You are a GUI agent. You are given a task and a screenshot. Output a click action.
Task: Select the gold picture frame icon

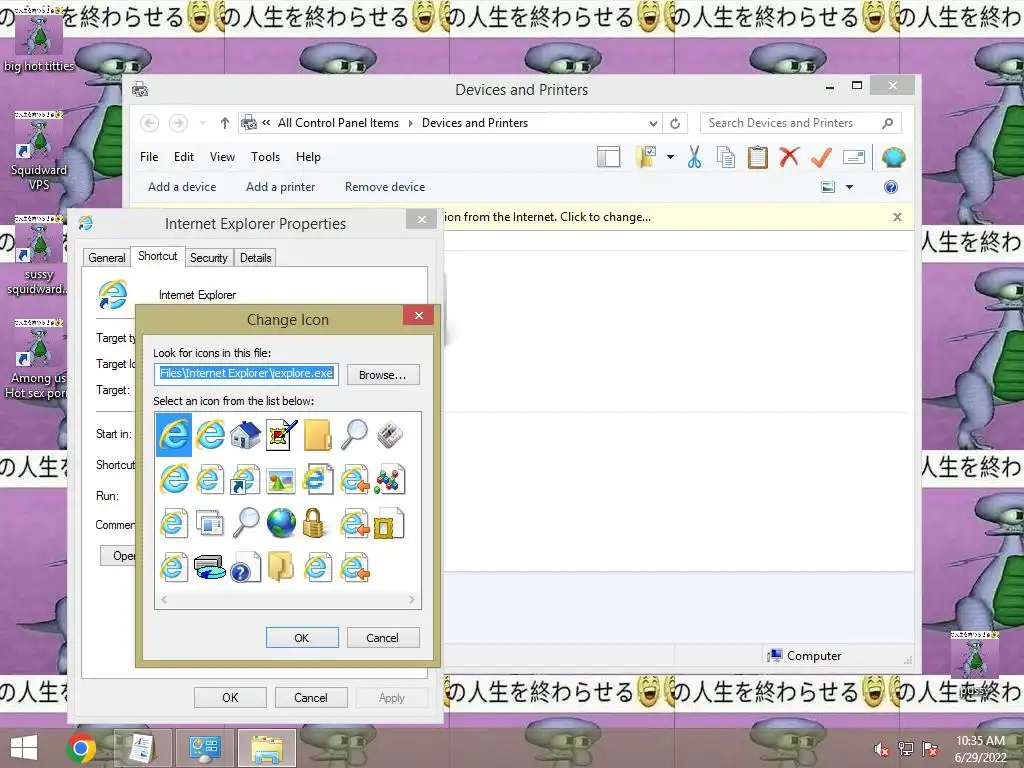(x=389, y=524)
